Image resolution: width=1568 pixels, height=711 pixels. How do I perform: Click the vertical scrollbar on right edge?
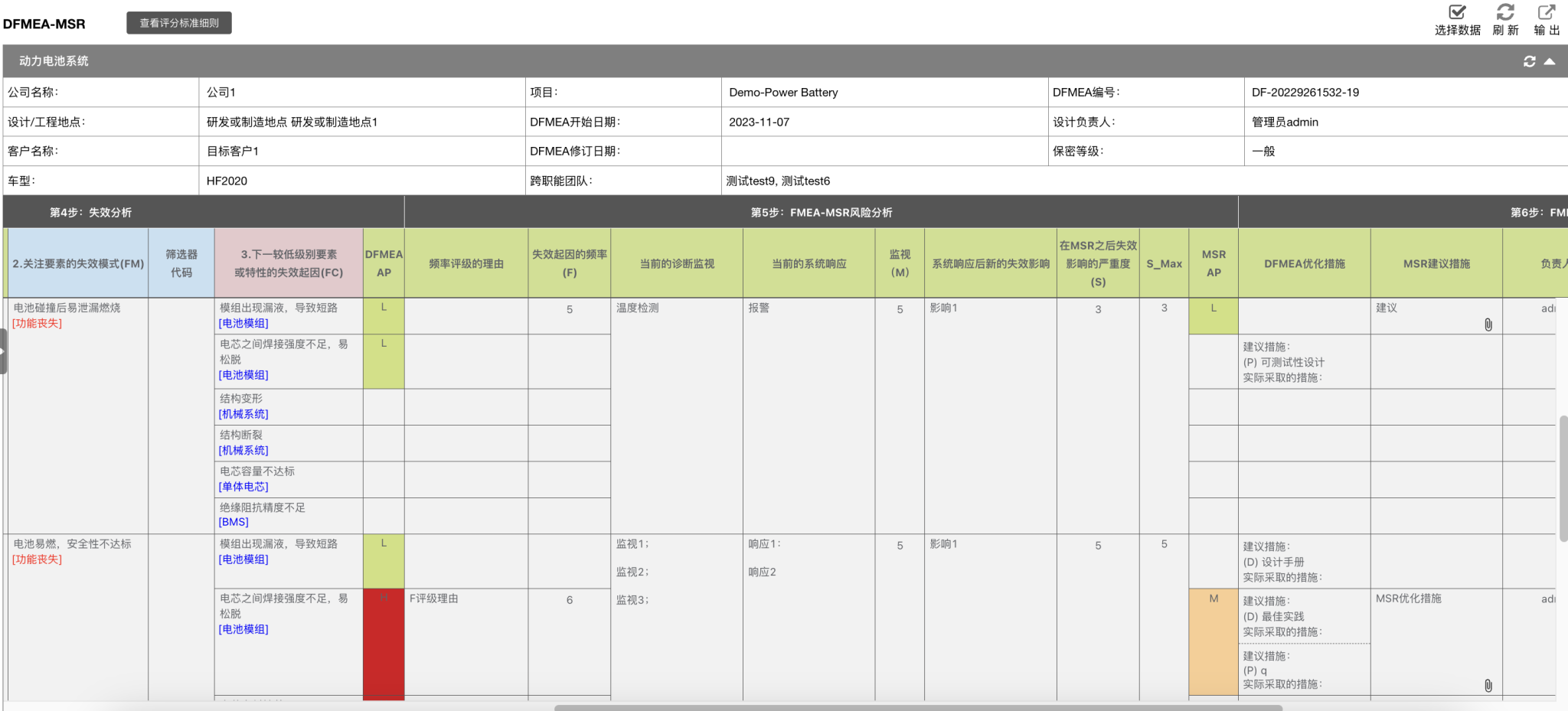(x=1563, y=478)
